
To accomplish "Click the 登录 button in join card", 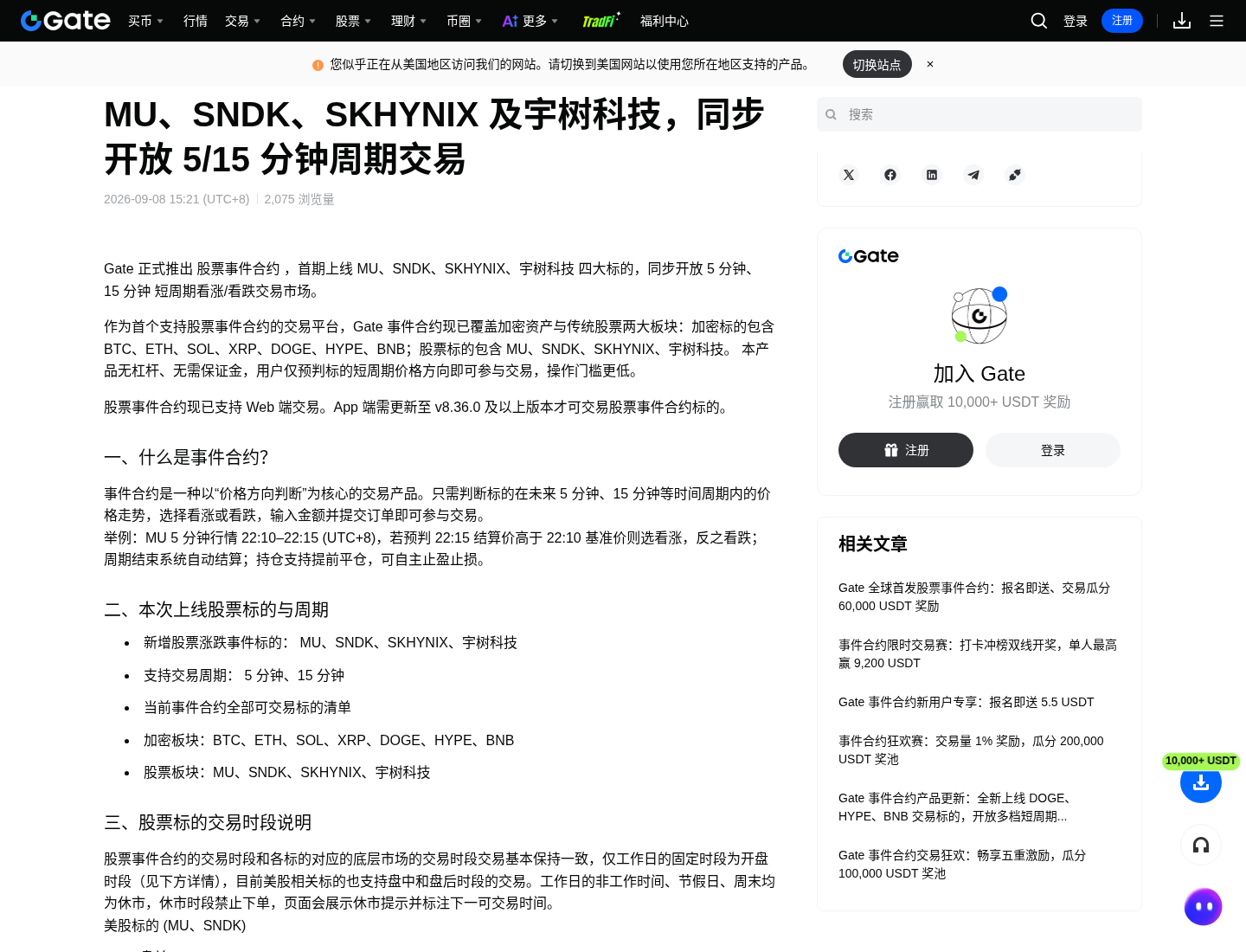I will pyautogui.click(x=1053, y=450).
